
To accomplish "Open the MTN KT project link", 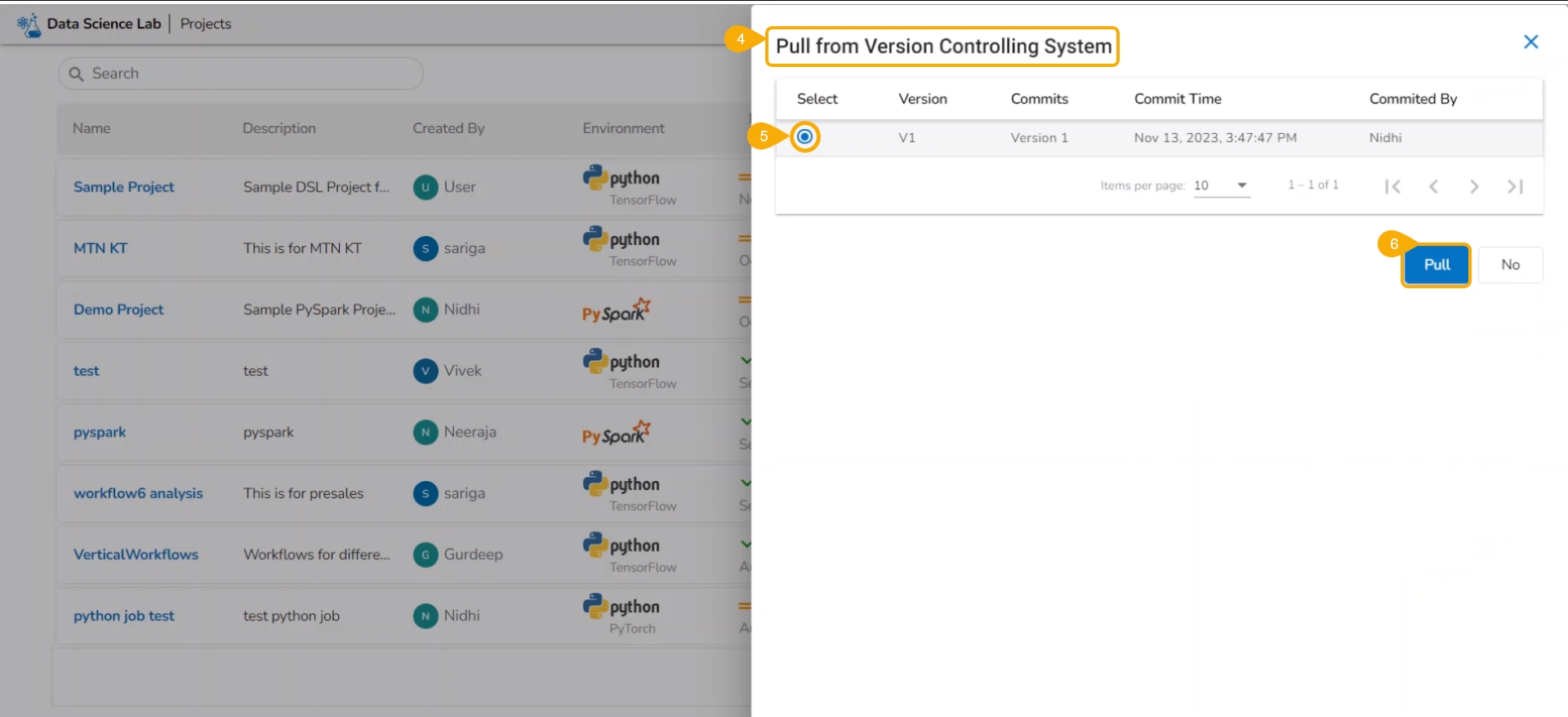I will [x=100, y=248].
